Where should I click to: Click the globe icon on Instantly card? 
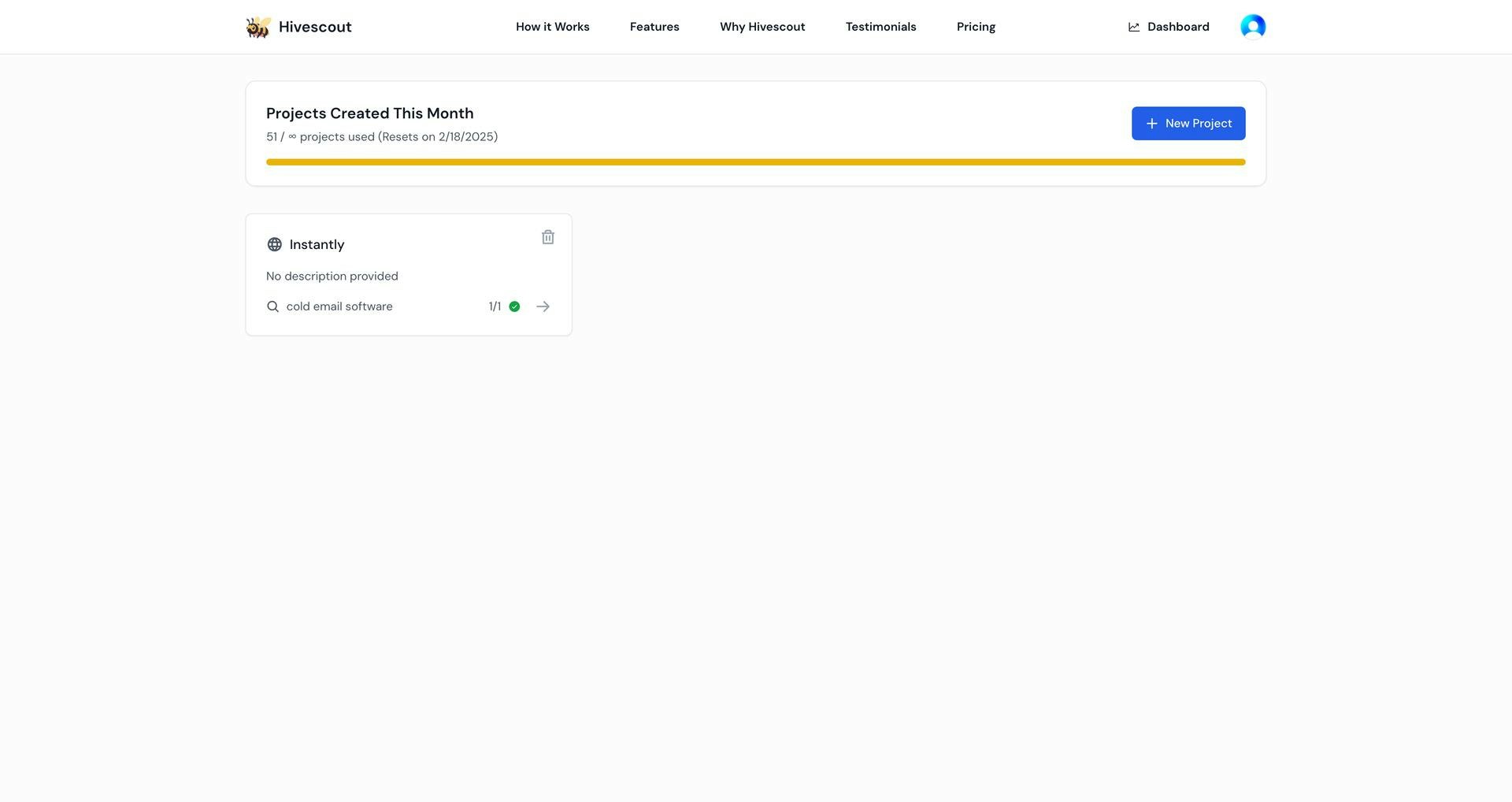pyautogui.click(x=275, y=244)
